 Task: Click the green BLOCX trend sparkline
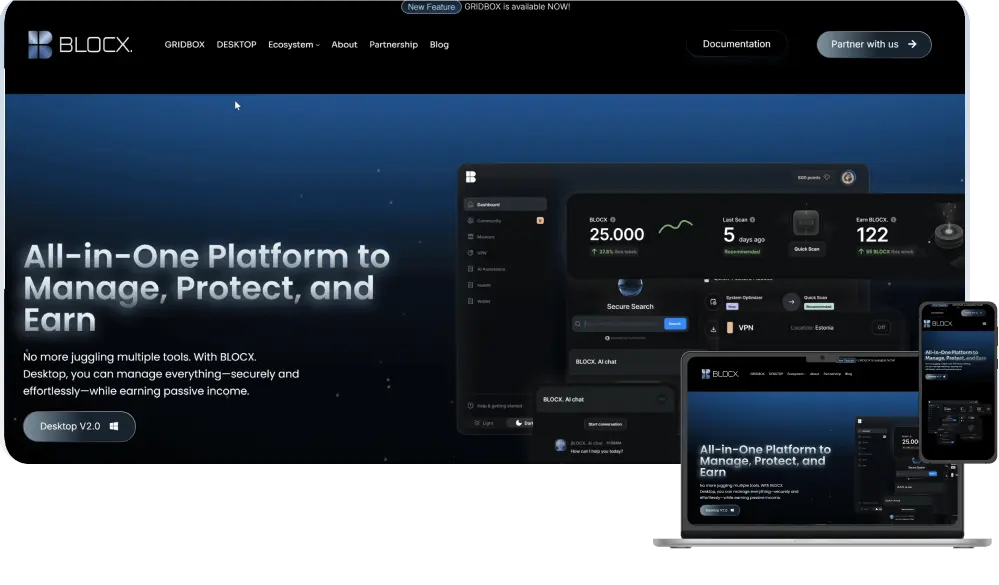click(675, 226)
